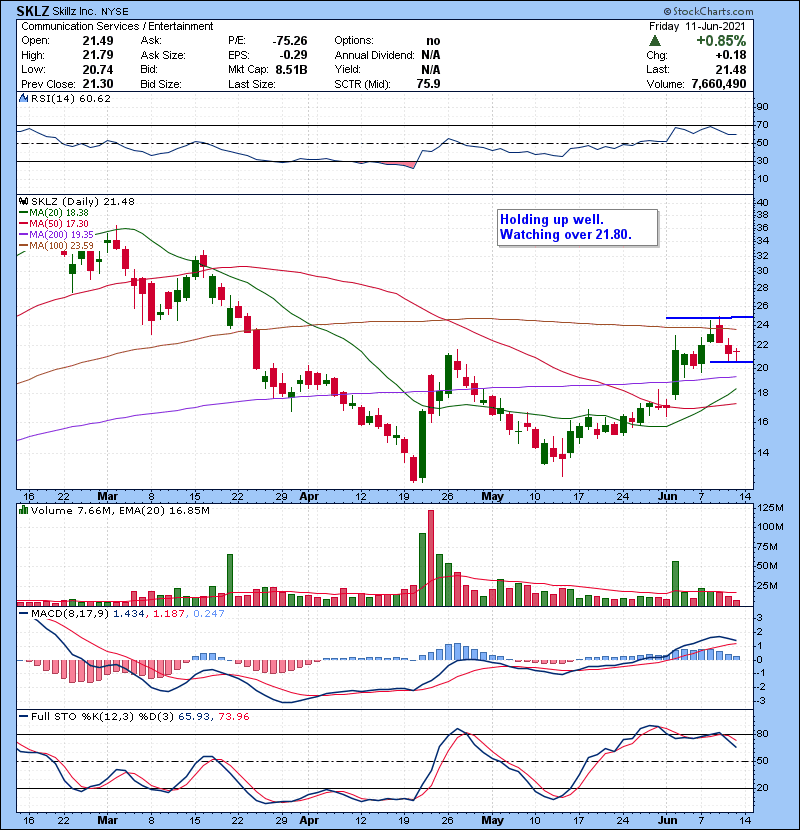The image size is (800, 830).
Task: Click the stochastic %K value 65.93
Action: pyautogui.click(x=193, y=716)
